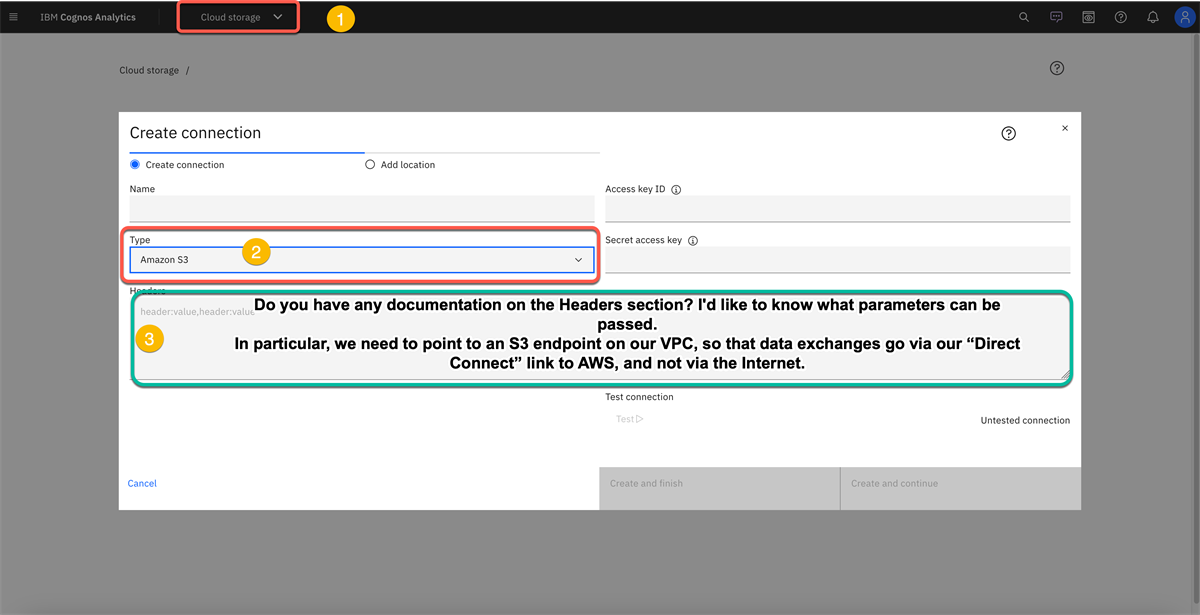The height and width of the screenshot is (615, 1200).
Task: Open the hamburger navigation menu
Action: point(13,17)
